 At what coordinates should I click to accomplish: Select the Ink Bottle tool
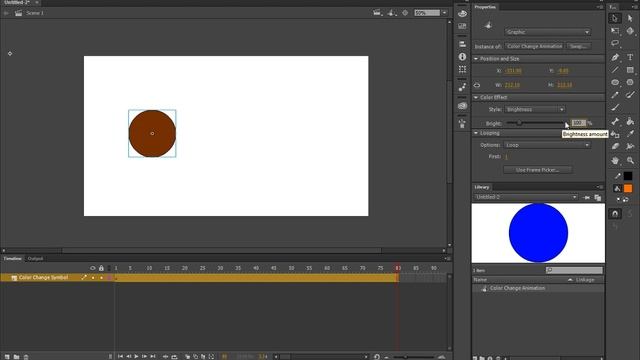coord(615,134)
